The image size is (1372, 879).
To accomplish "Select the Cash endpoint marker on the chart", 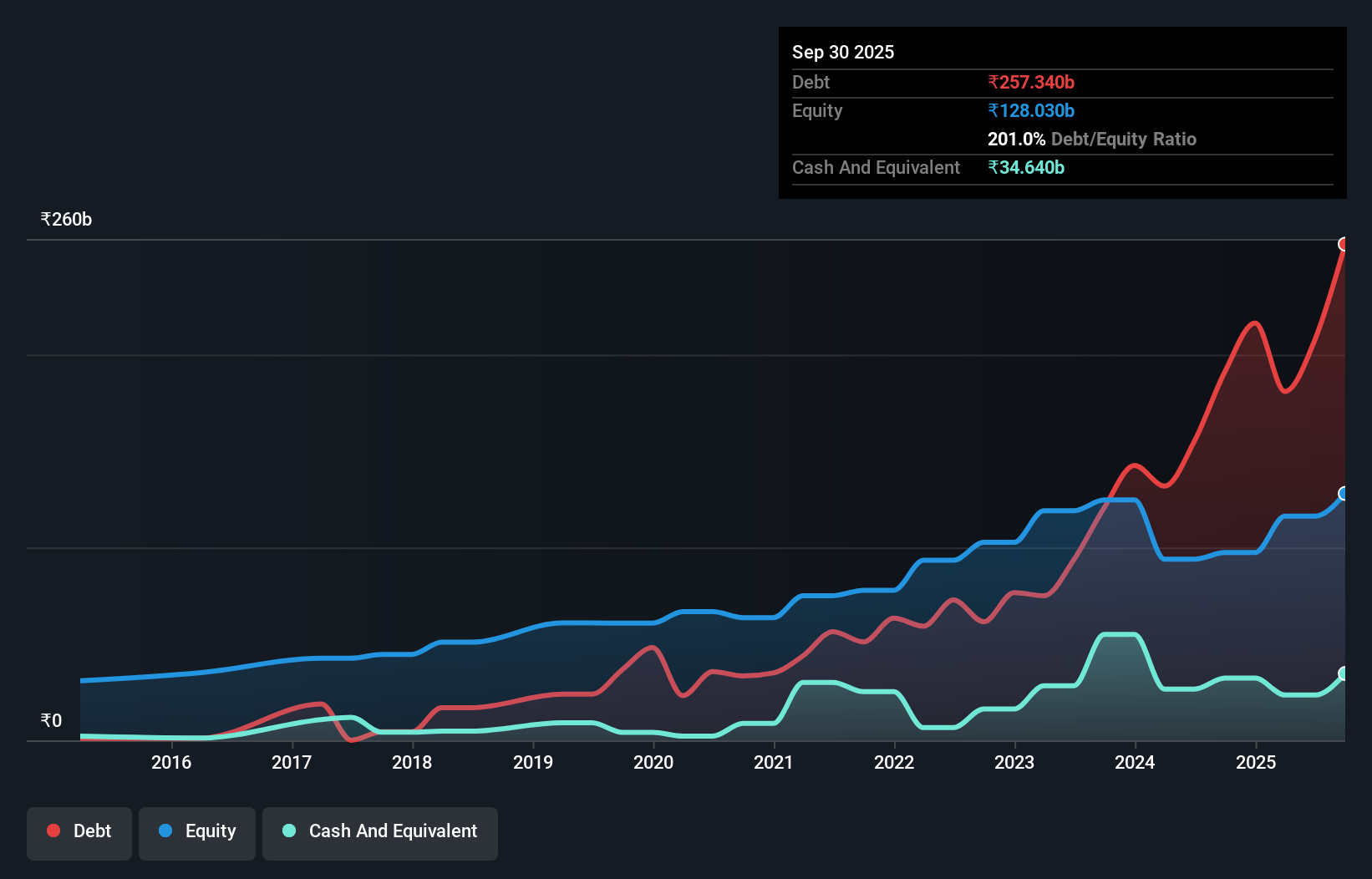I will pos(1344,673).
